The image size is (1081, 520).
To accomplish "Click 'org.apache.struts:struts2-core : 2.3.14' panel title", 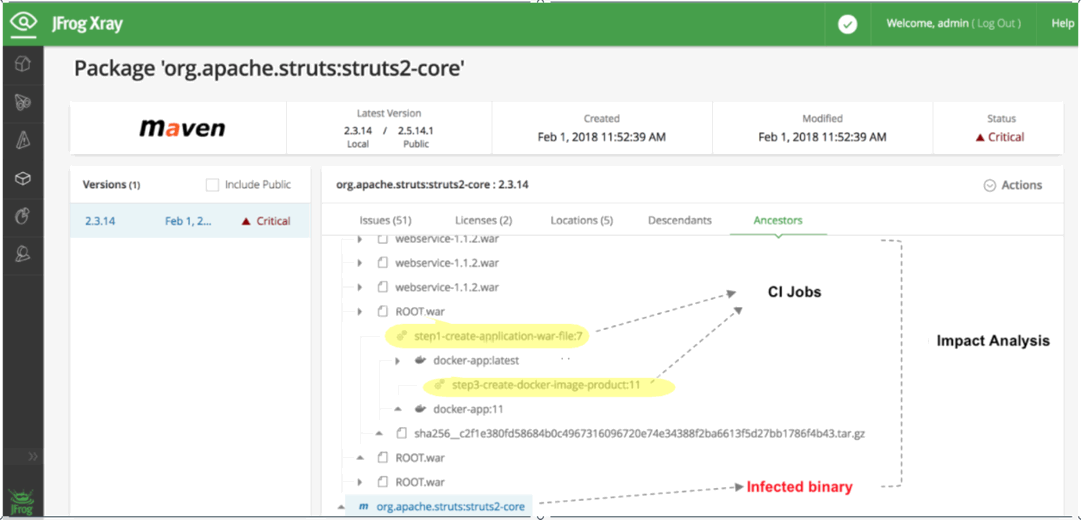I will [432, 185].
